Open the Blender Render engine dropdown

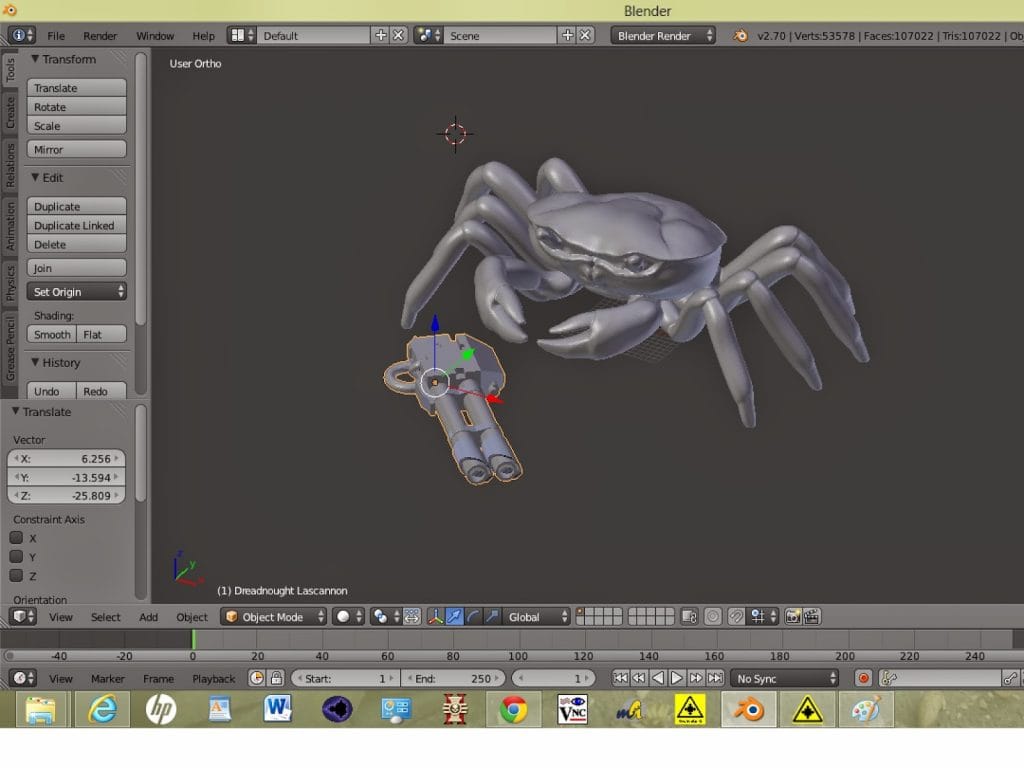pyautogui.click(x=664, y=35)
